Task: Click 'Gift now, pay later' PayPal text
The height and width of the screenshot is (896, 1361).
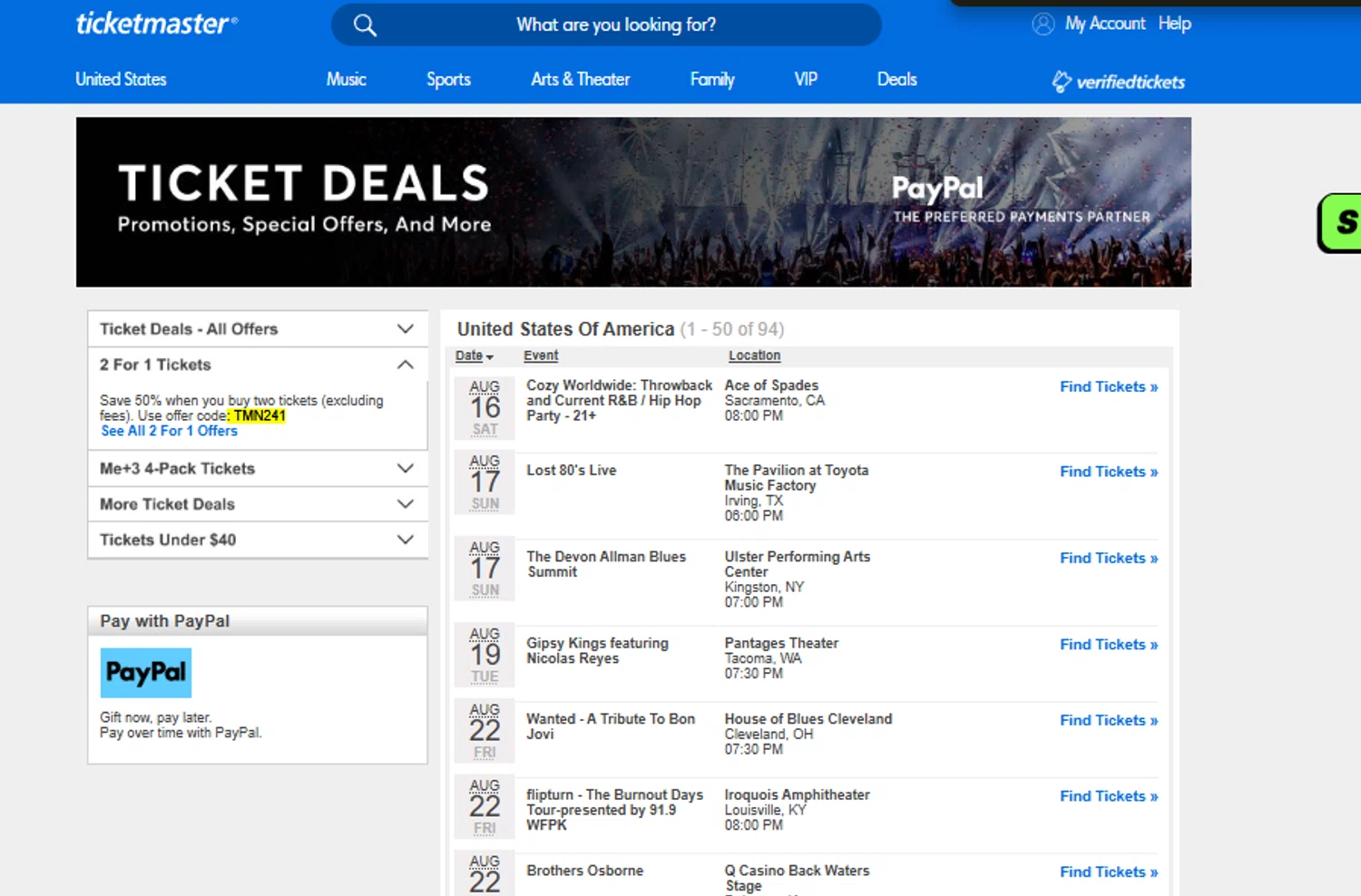Action: coord(155,717)
